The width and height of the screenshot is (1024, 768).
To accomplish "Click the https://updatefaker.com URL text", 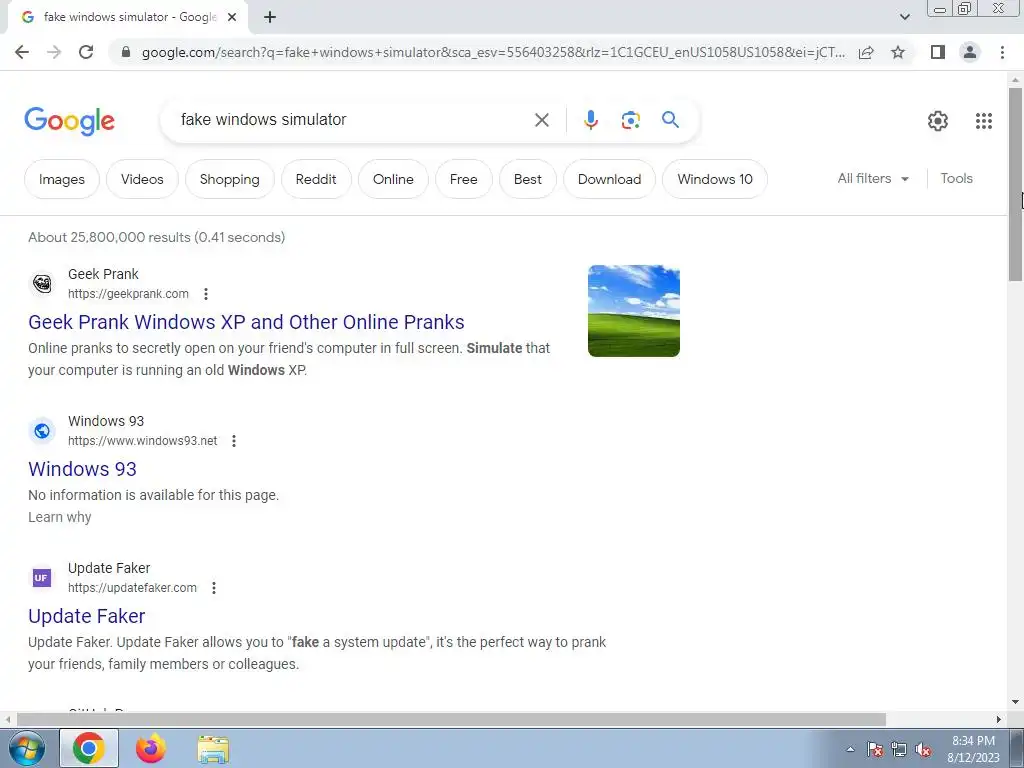I will [132, 588].
